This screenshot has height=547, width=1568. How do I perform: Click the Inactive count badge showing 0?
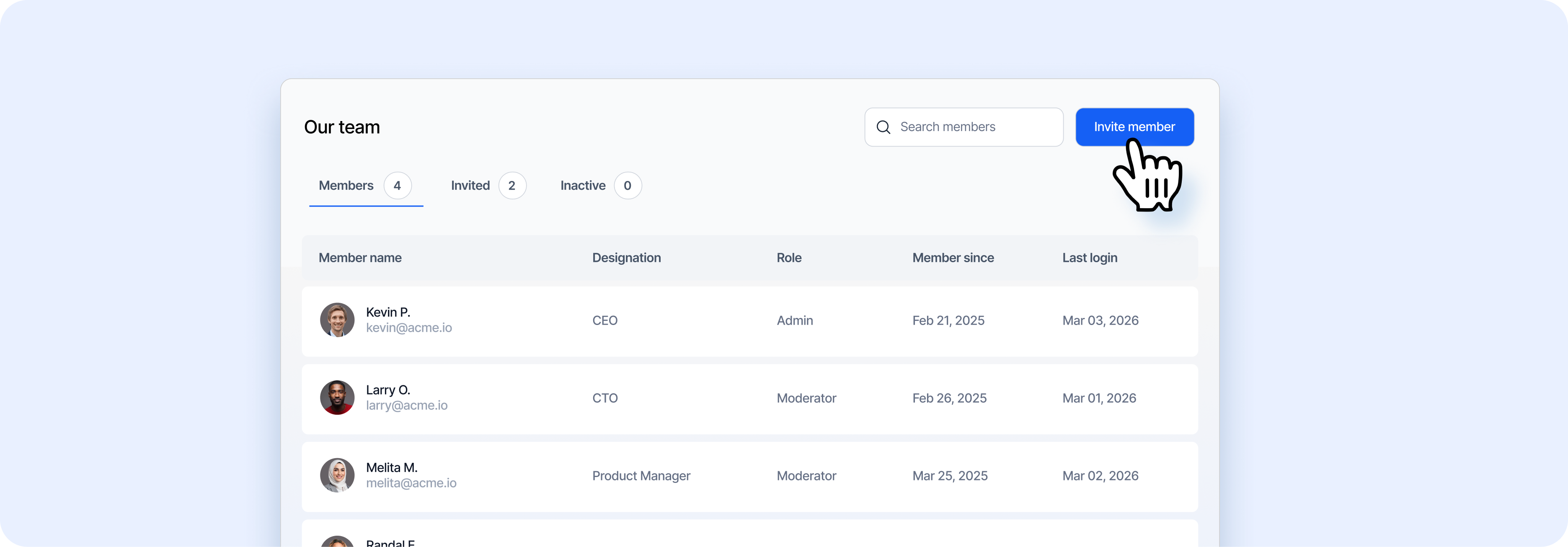click(x=628, y=186)
